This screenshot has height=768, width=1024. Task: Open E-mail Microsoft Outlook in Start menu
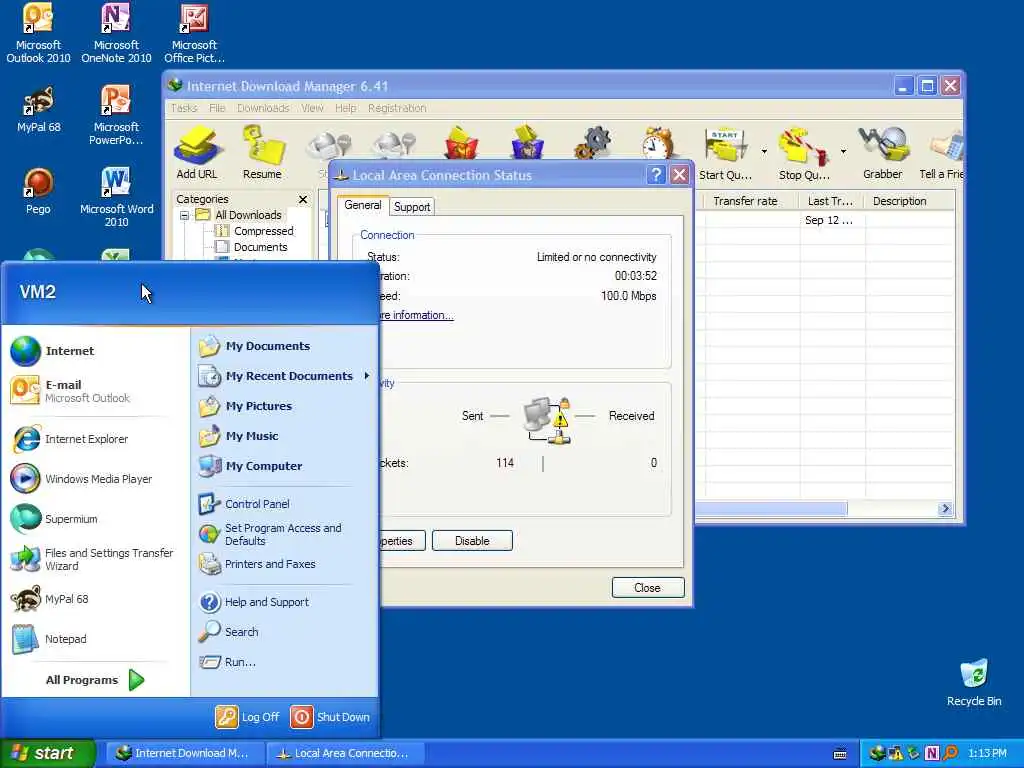click(x=95, y=391)
